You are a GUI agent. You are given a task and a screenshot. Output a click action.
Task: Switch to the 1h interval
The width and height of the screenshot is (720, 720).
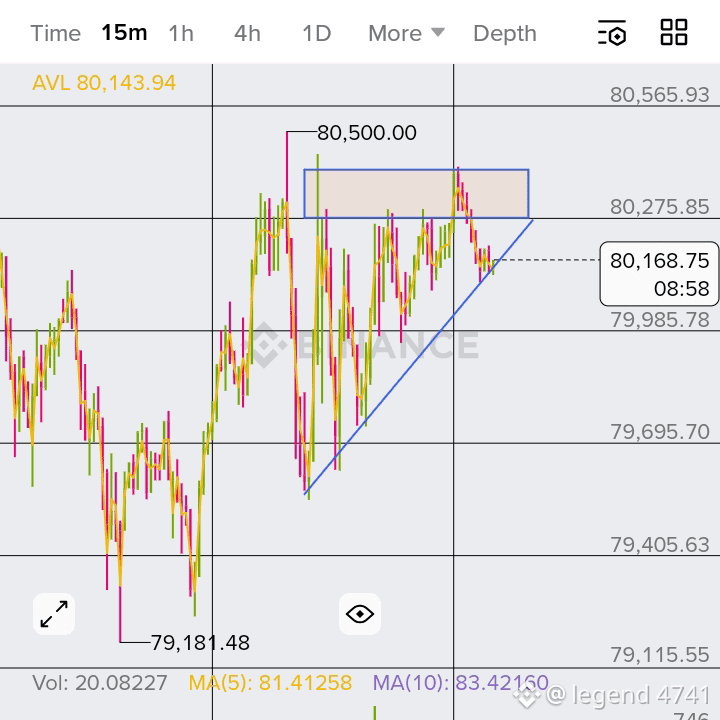coord(181,34)
